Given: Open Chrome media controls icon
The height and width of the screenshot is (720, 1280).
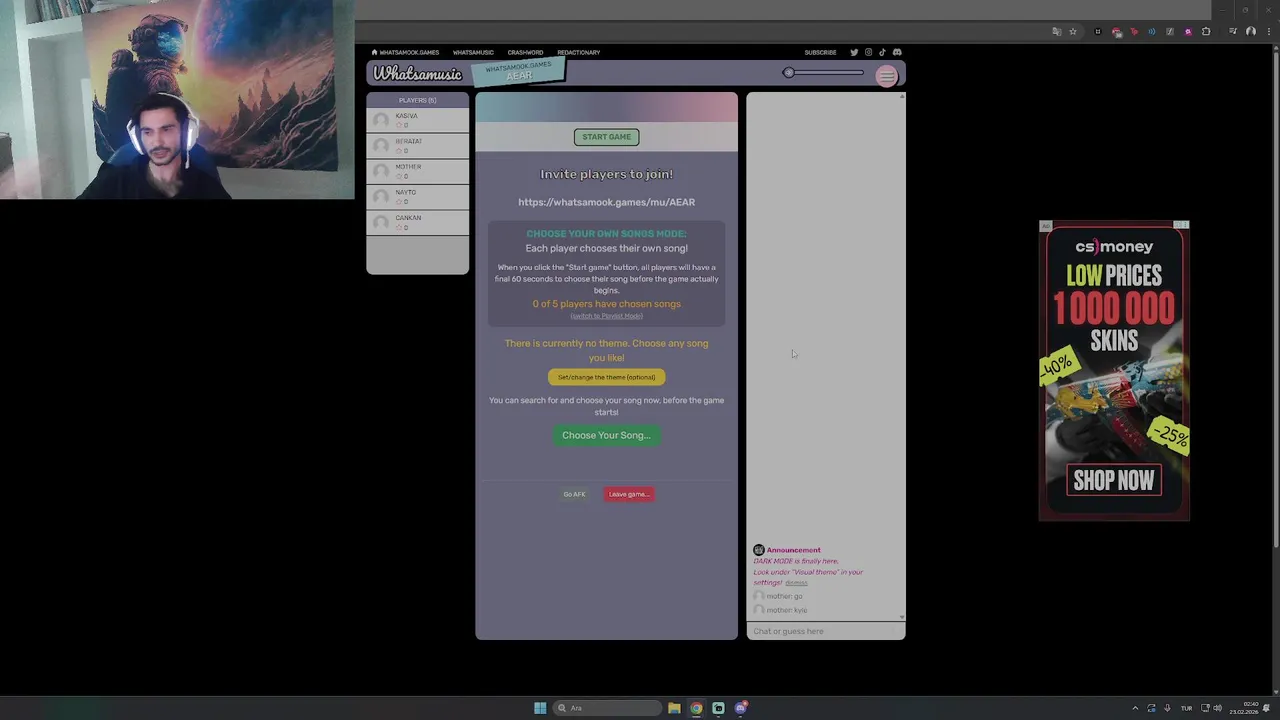Looking at the screenshot, I should [x=1233, y=32].
